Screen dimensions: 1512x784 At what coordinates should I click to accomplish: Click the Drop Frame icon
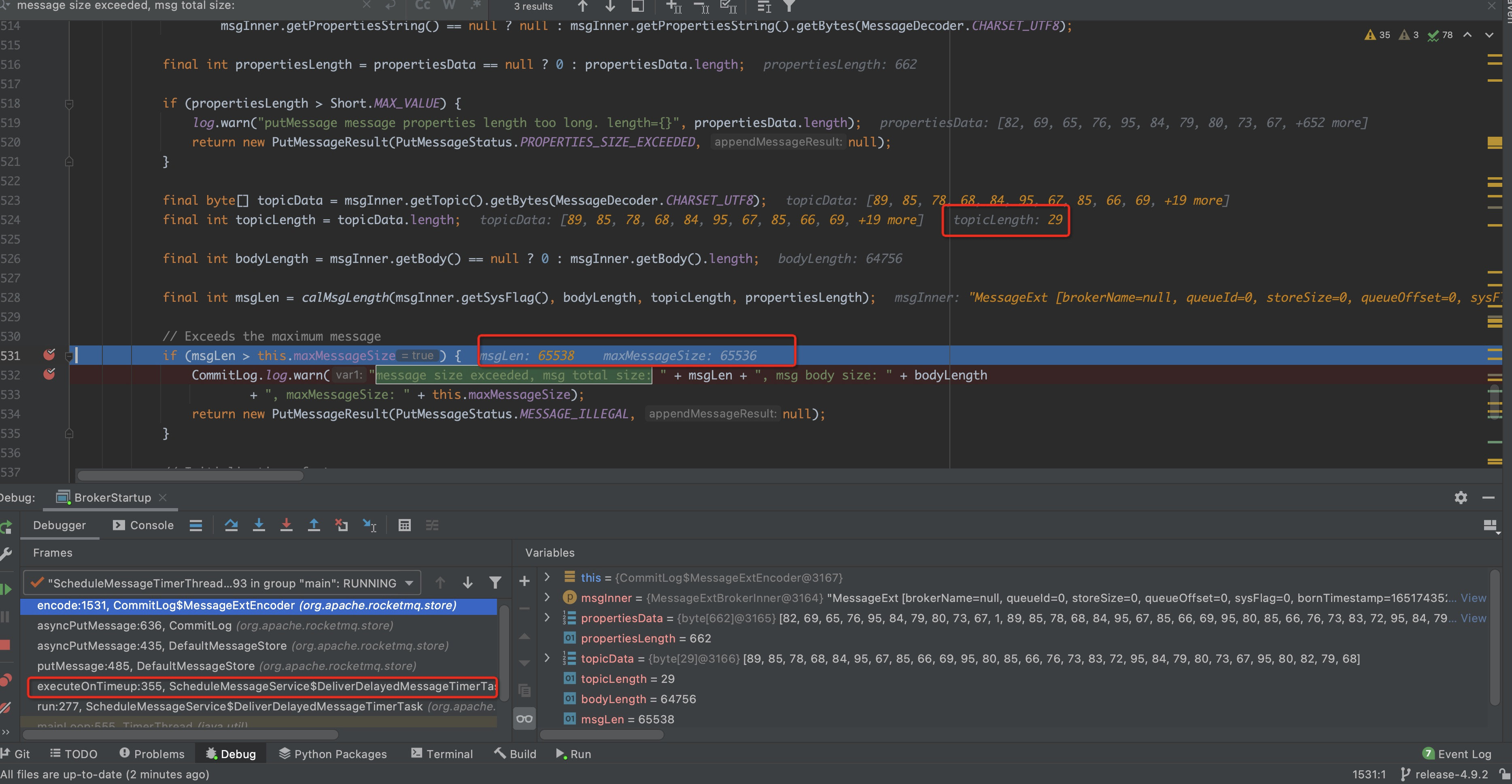click(342, 525)
